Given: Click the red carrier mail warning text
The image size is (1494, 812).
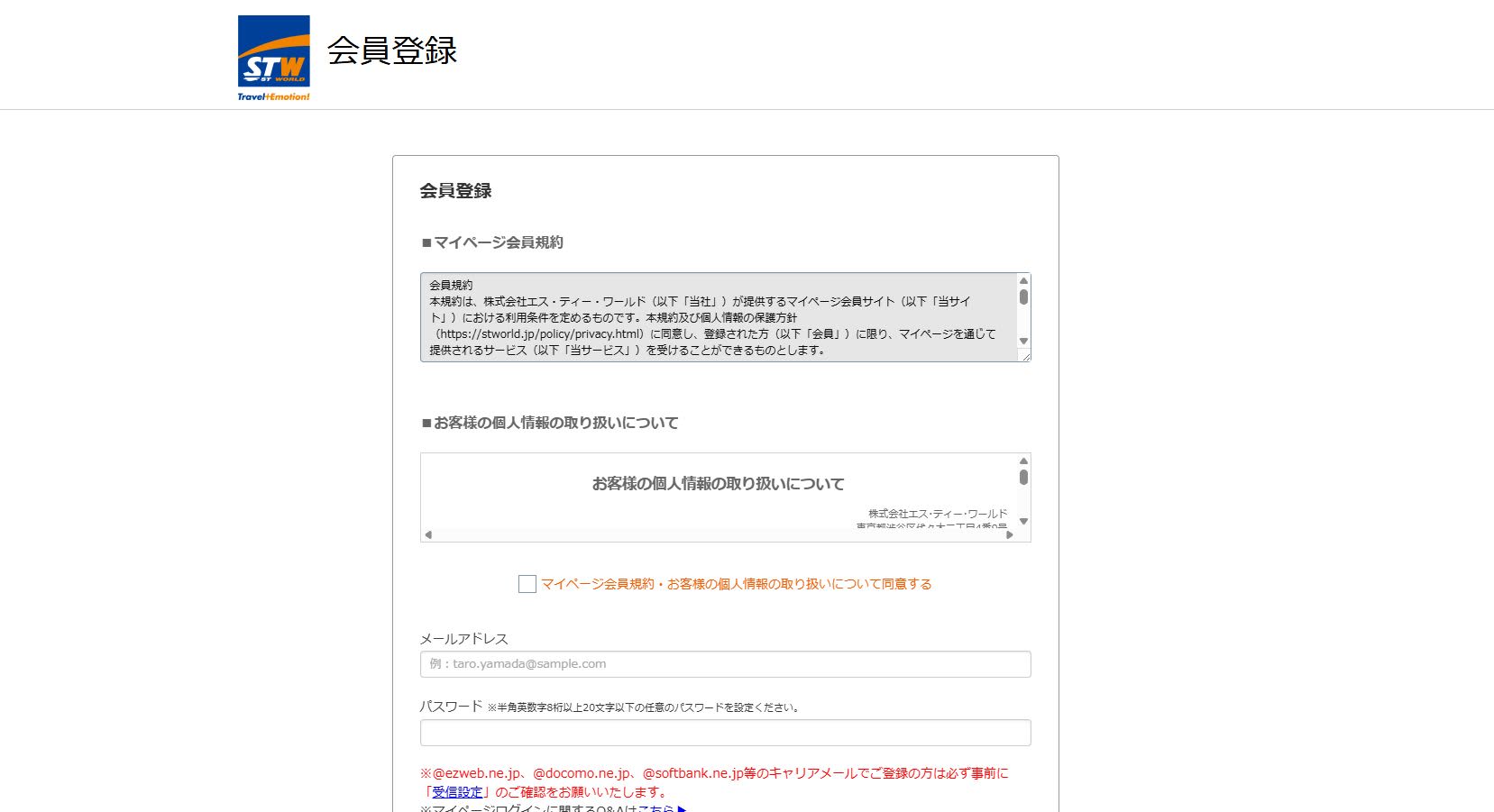Looking at the screenshot, I should click(714, 782).
